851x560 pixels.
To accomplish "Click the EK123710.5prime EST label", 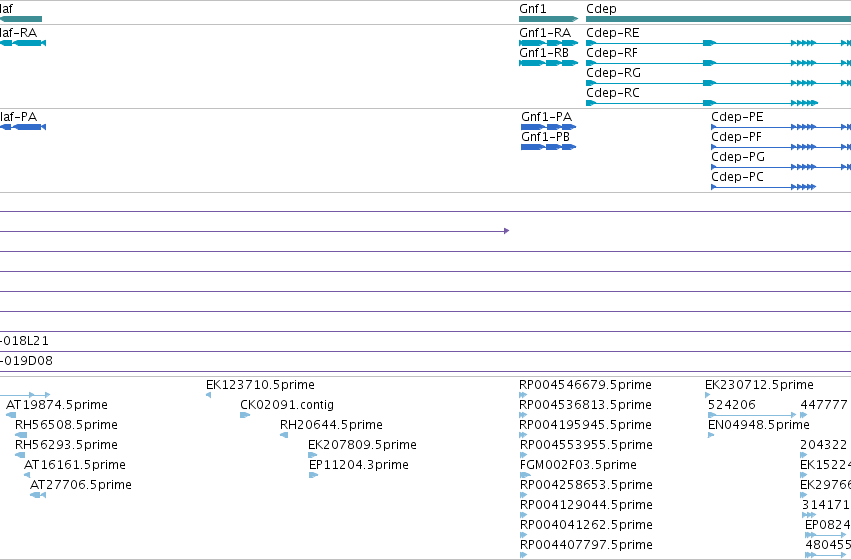I will (x=260, y=385).
